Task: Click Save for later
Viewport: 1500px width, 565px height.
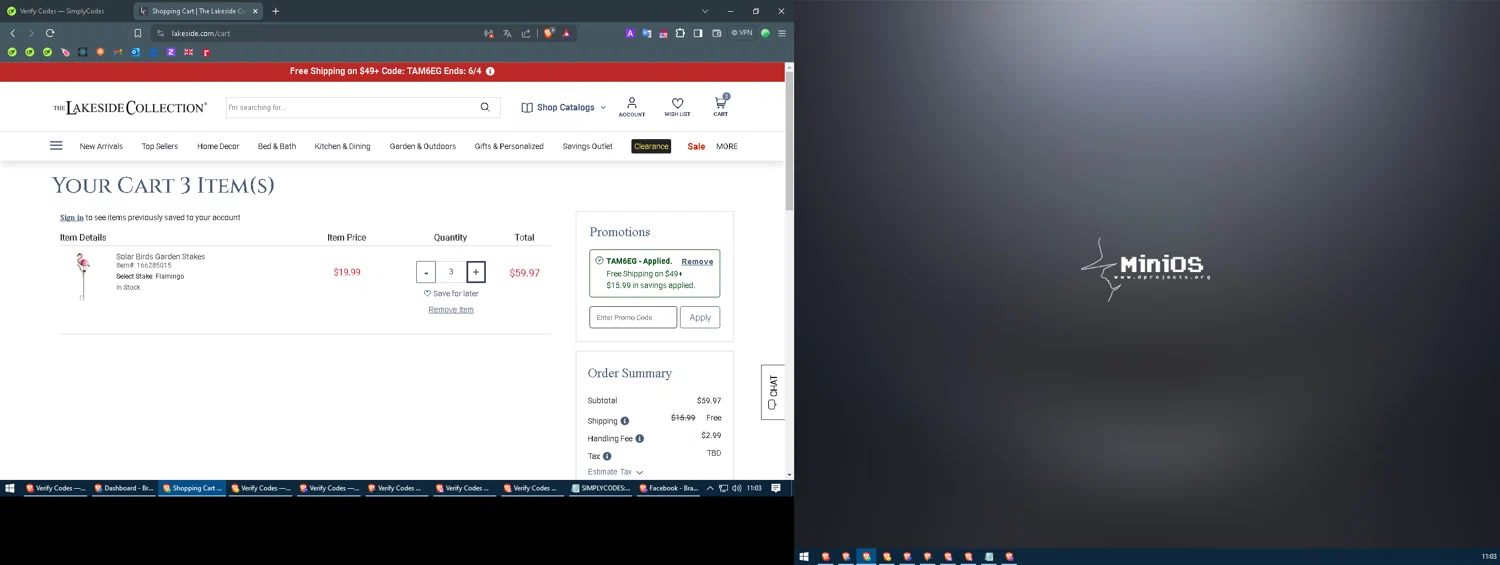Action: (451, 293)
